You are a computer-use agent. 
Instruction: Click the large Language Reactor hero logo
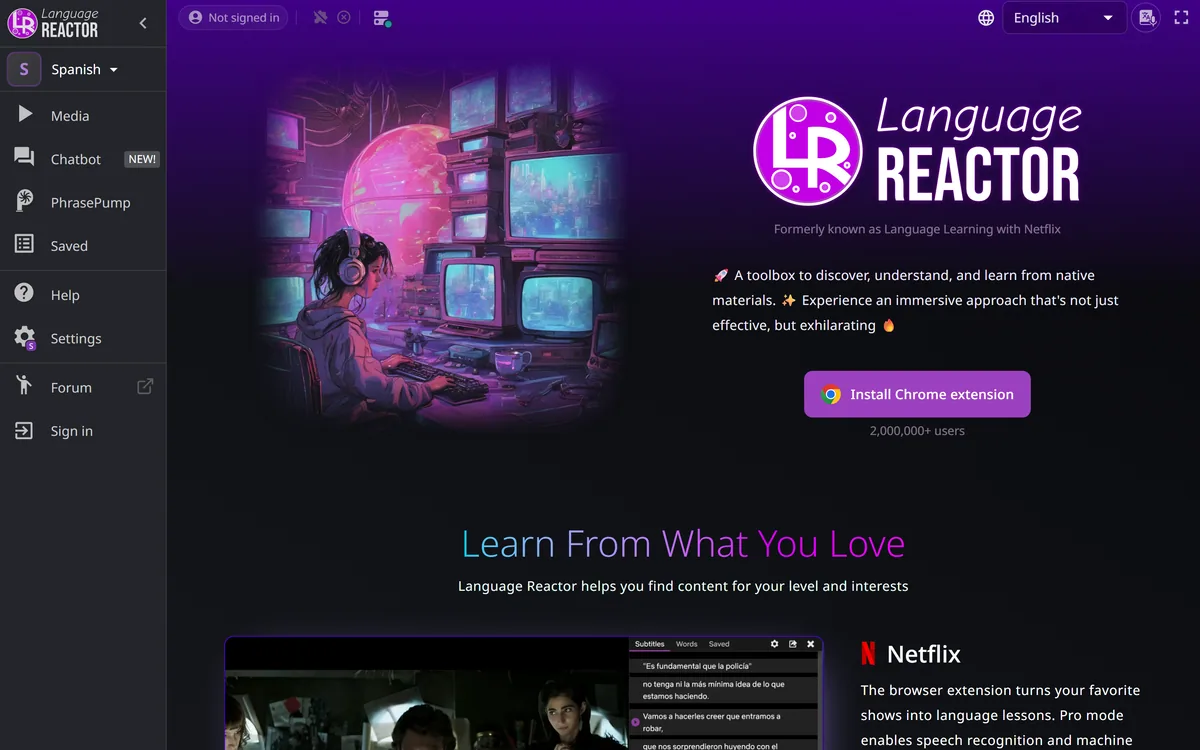(x=917, y=151)
